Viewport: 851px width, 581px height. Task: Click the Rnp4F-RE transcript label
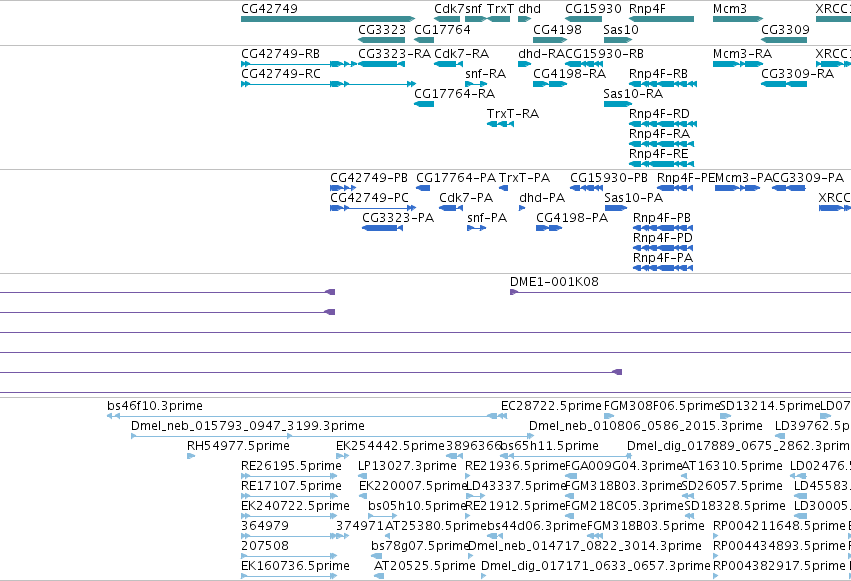click(659, 154)
